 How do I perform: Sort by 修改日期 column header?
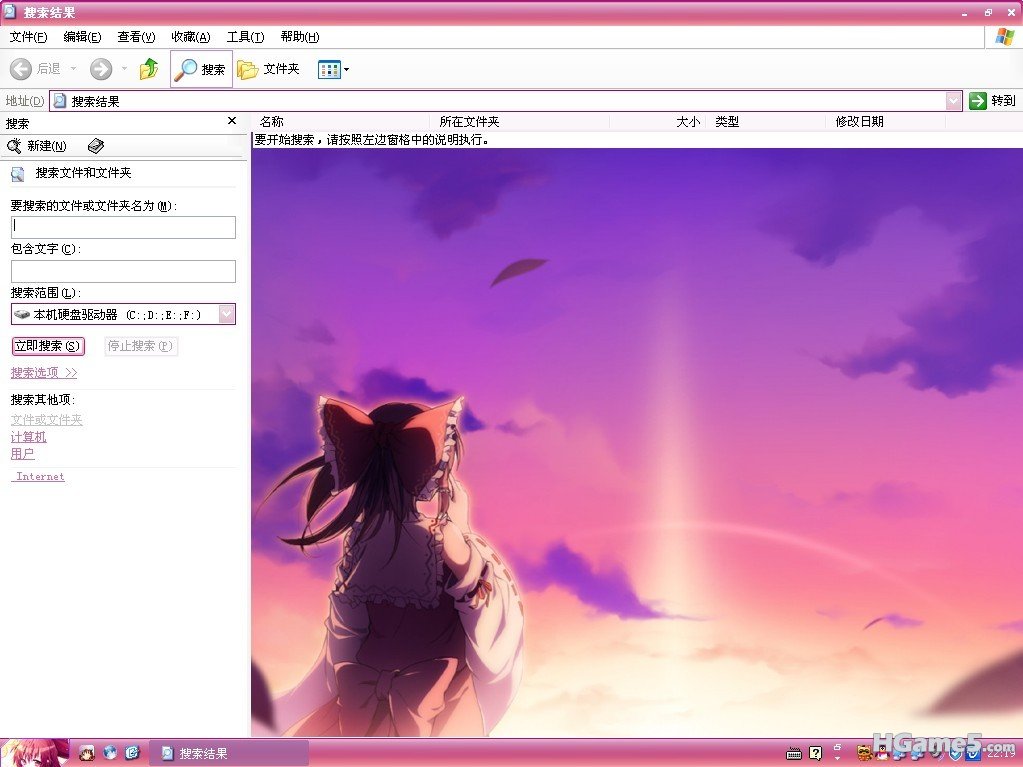pos(885,121)
